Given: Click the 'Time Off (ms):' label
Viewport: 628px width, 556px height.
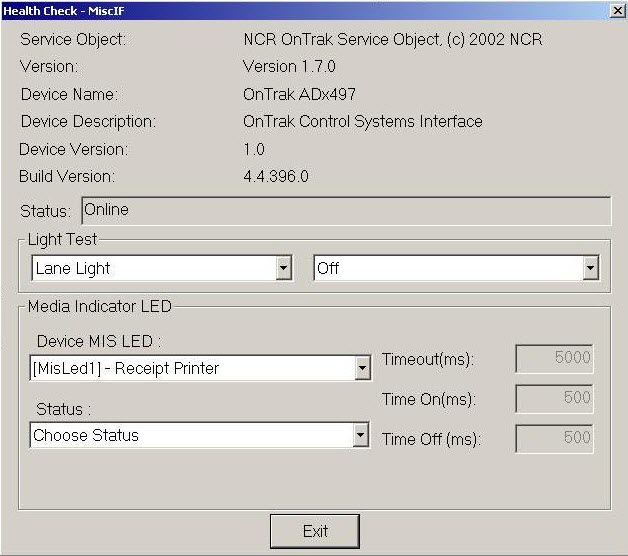Looking at the screenshot, I should point(431,439).
